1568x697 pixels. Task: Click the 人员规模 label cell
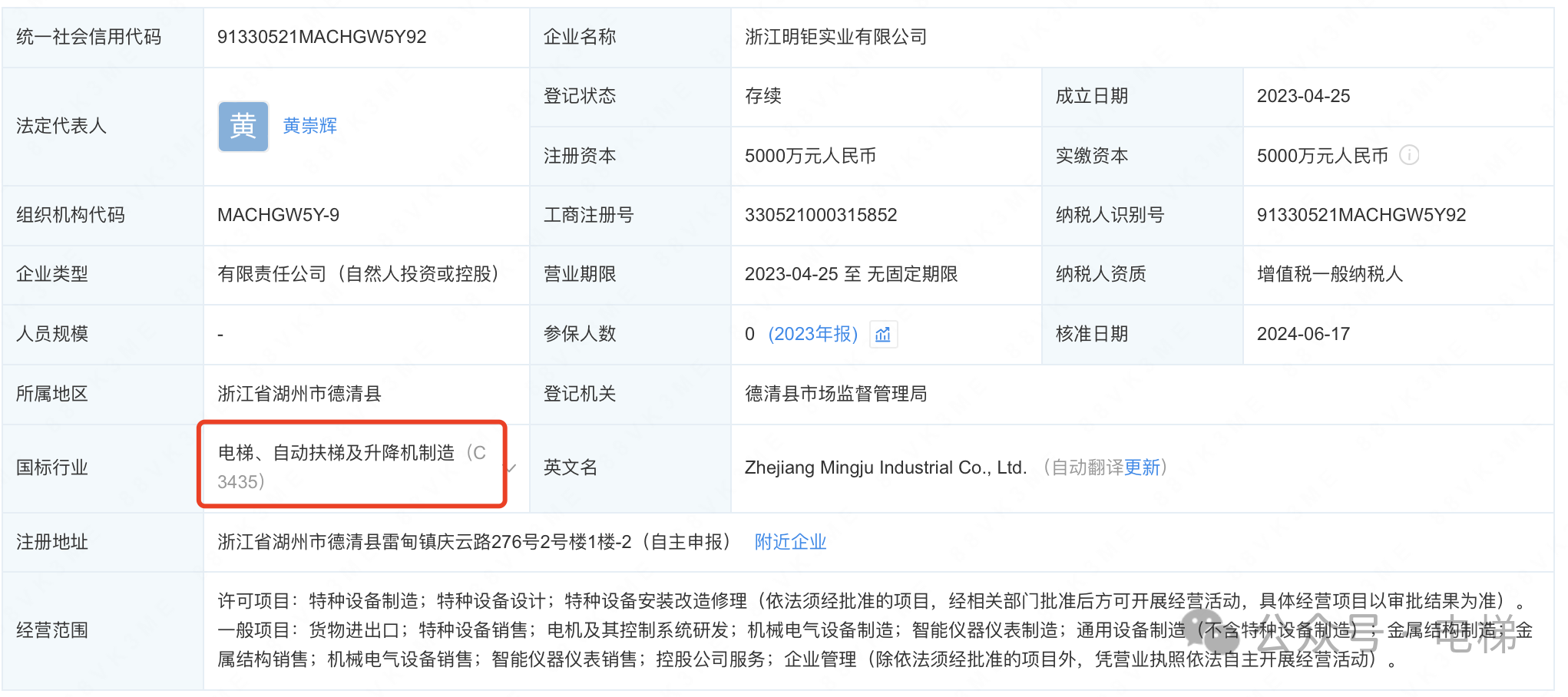pos(103,334)
